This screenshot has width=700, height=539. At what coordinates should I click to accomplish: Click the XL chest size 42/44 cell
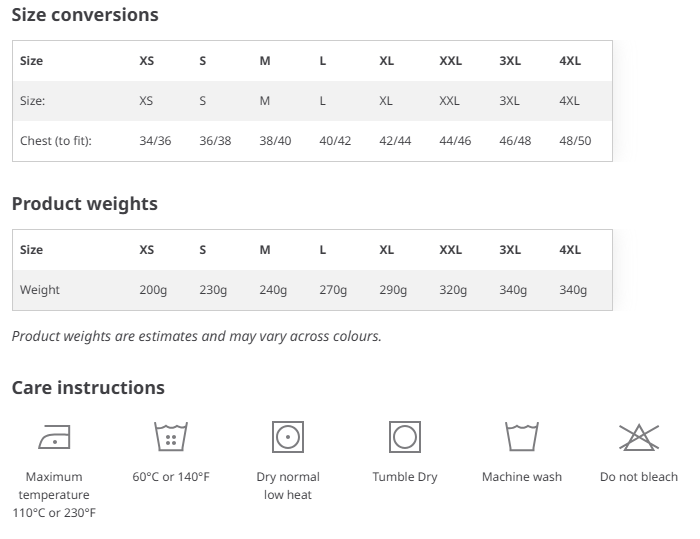click(395, 141)
